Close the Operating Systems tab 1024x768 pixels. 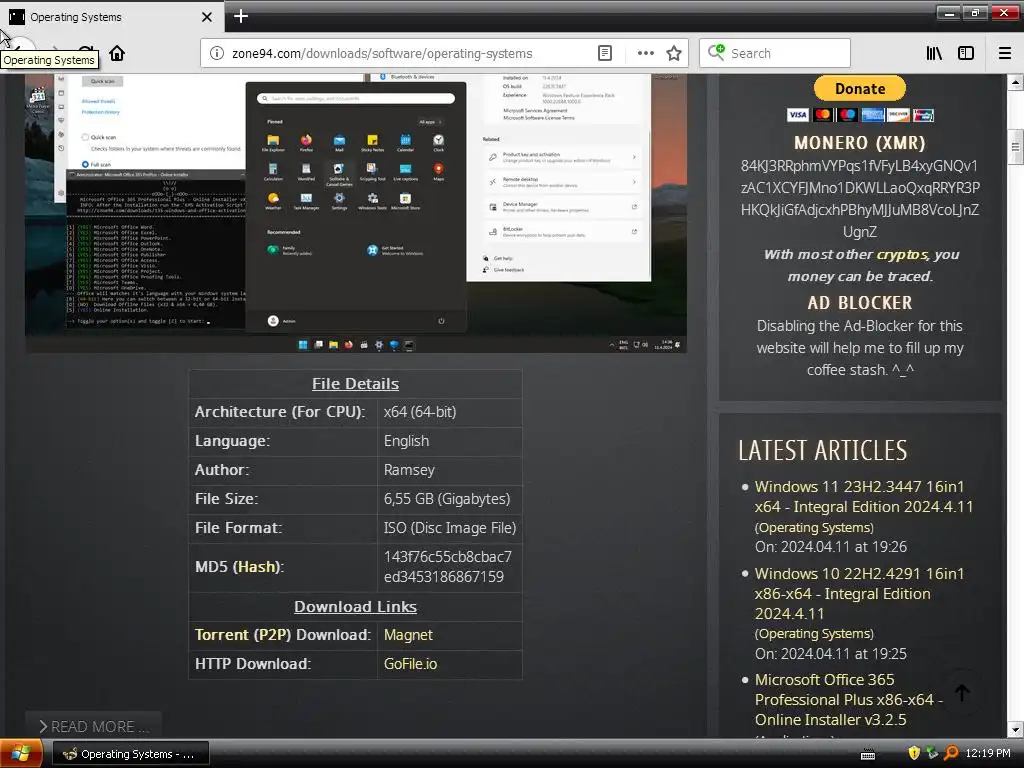[206, 17]
